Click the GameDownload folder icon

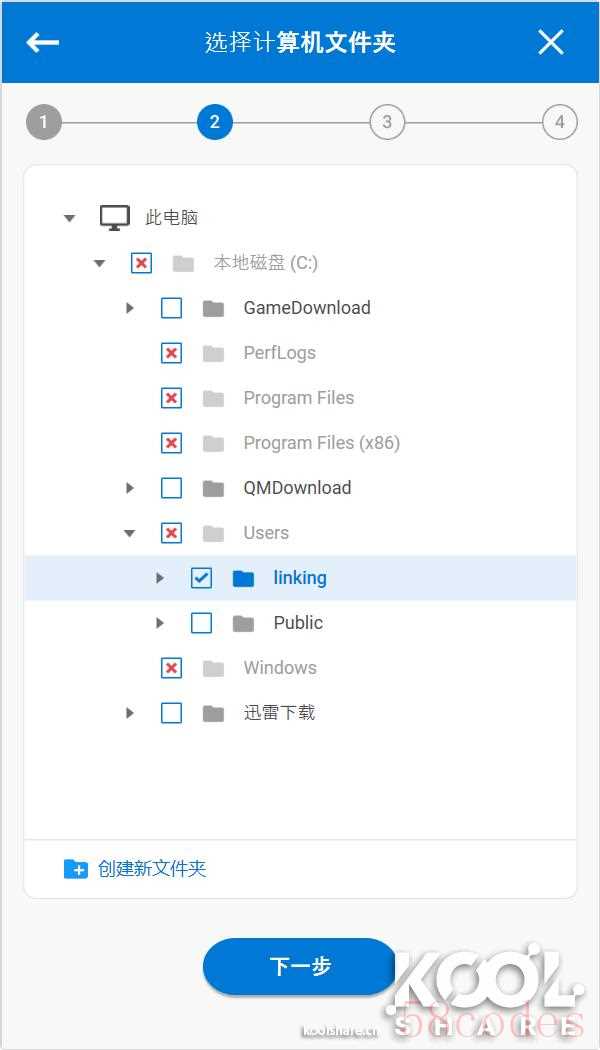[x=213, y=308]
